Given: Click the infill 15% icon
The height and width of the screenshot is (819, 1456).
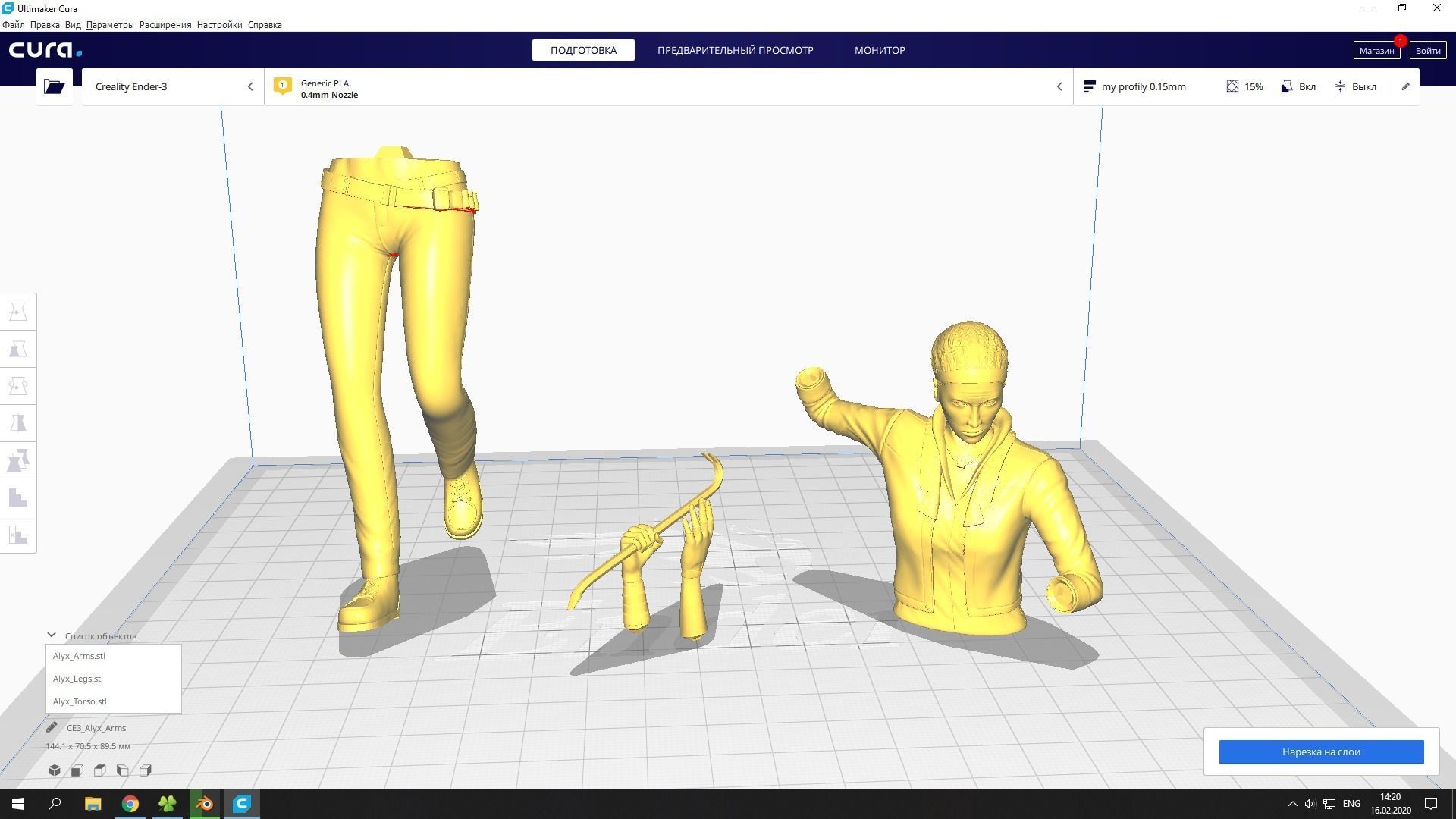Looking at the screenshot, I should coord(1232,86).
